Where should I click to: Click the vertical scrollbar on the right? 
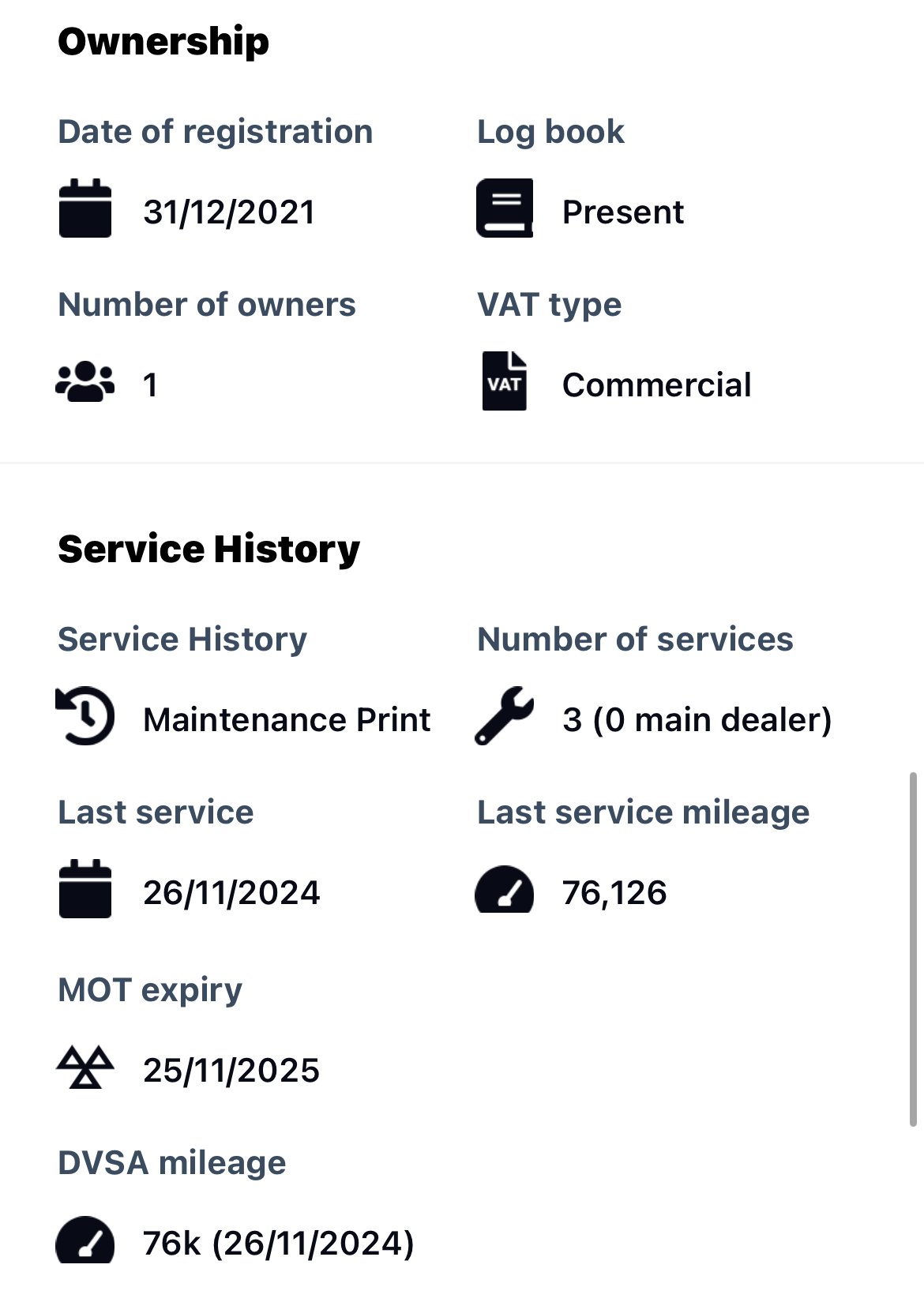click(913, 949)
